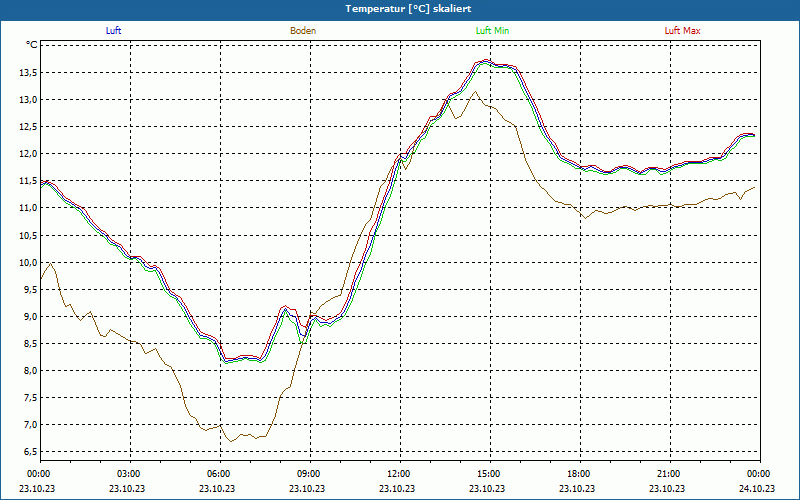Click the 13,0 y-axis value

[x=28, y=99]
